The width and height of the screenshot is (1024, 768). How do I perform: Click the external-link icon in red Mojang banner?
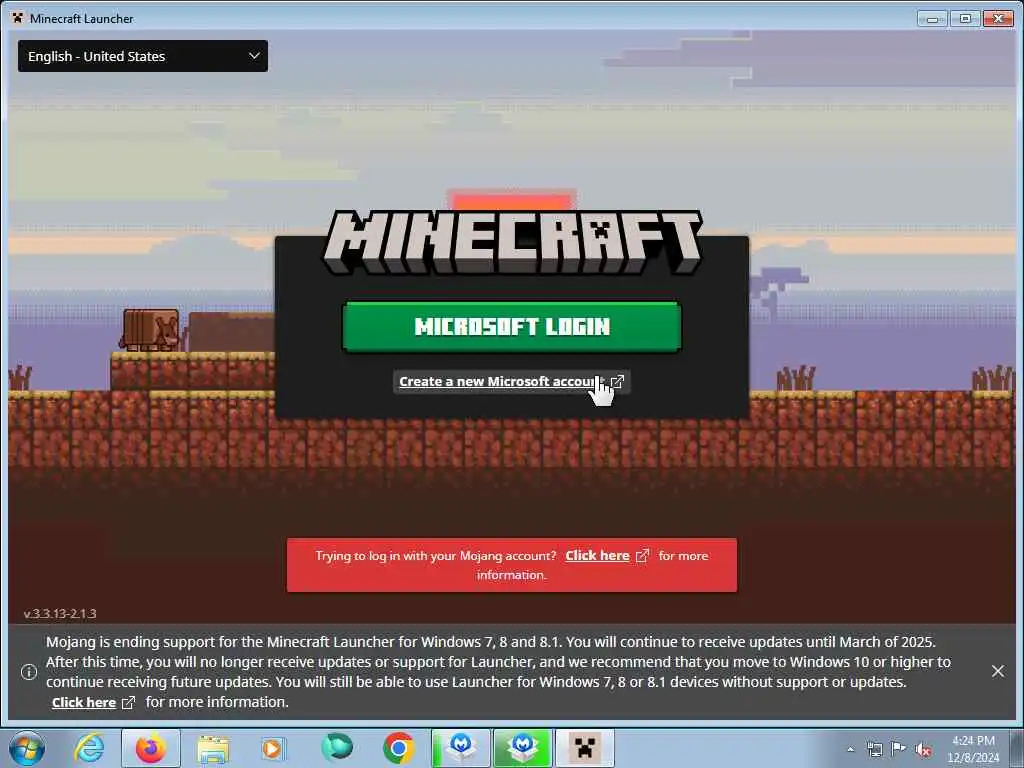643,556
